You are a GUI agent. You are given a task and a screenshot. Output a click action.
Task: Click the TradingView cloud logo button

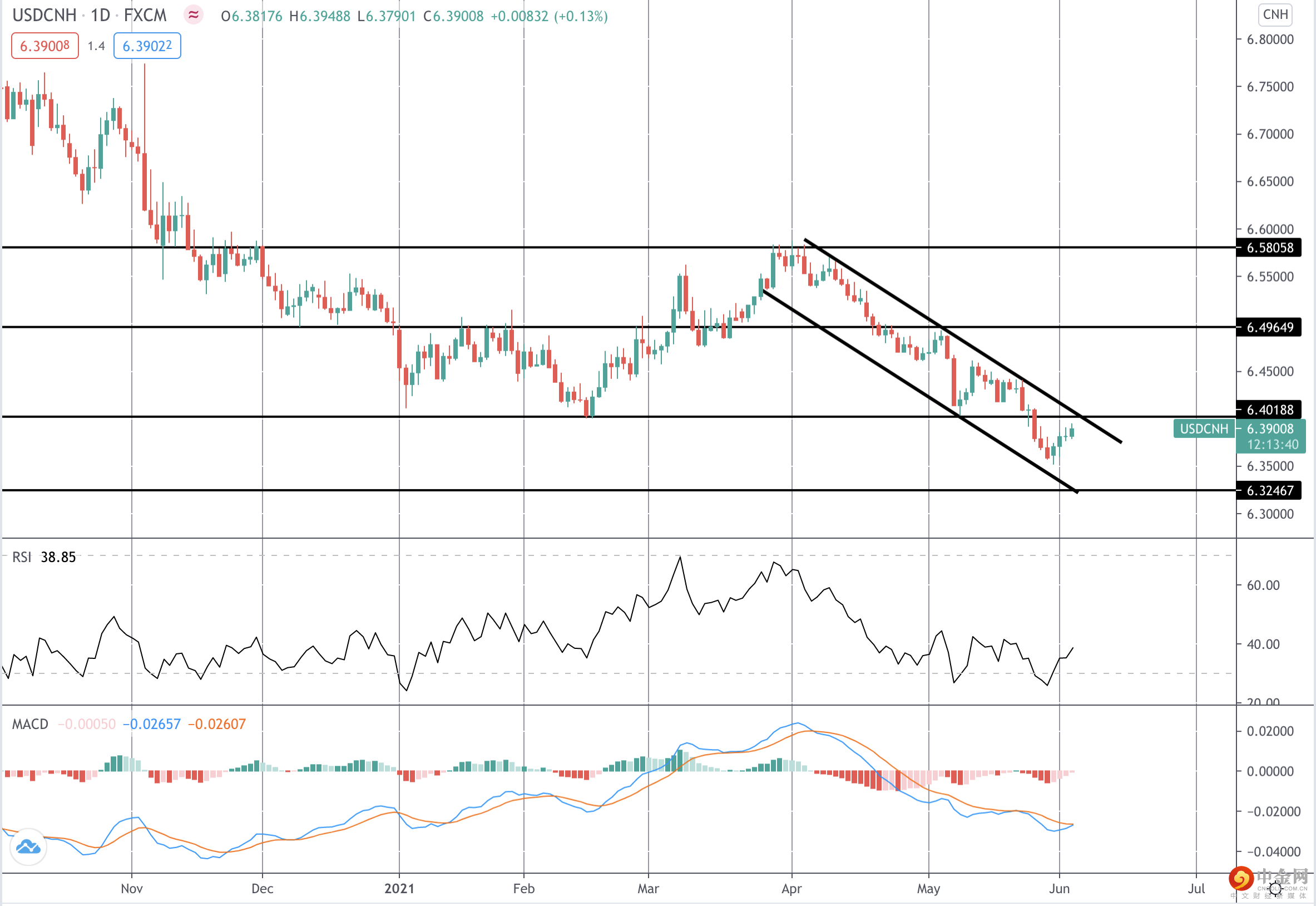(x=28, y=848)
